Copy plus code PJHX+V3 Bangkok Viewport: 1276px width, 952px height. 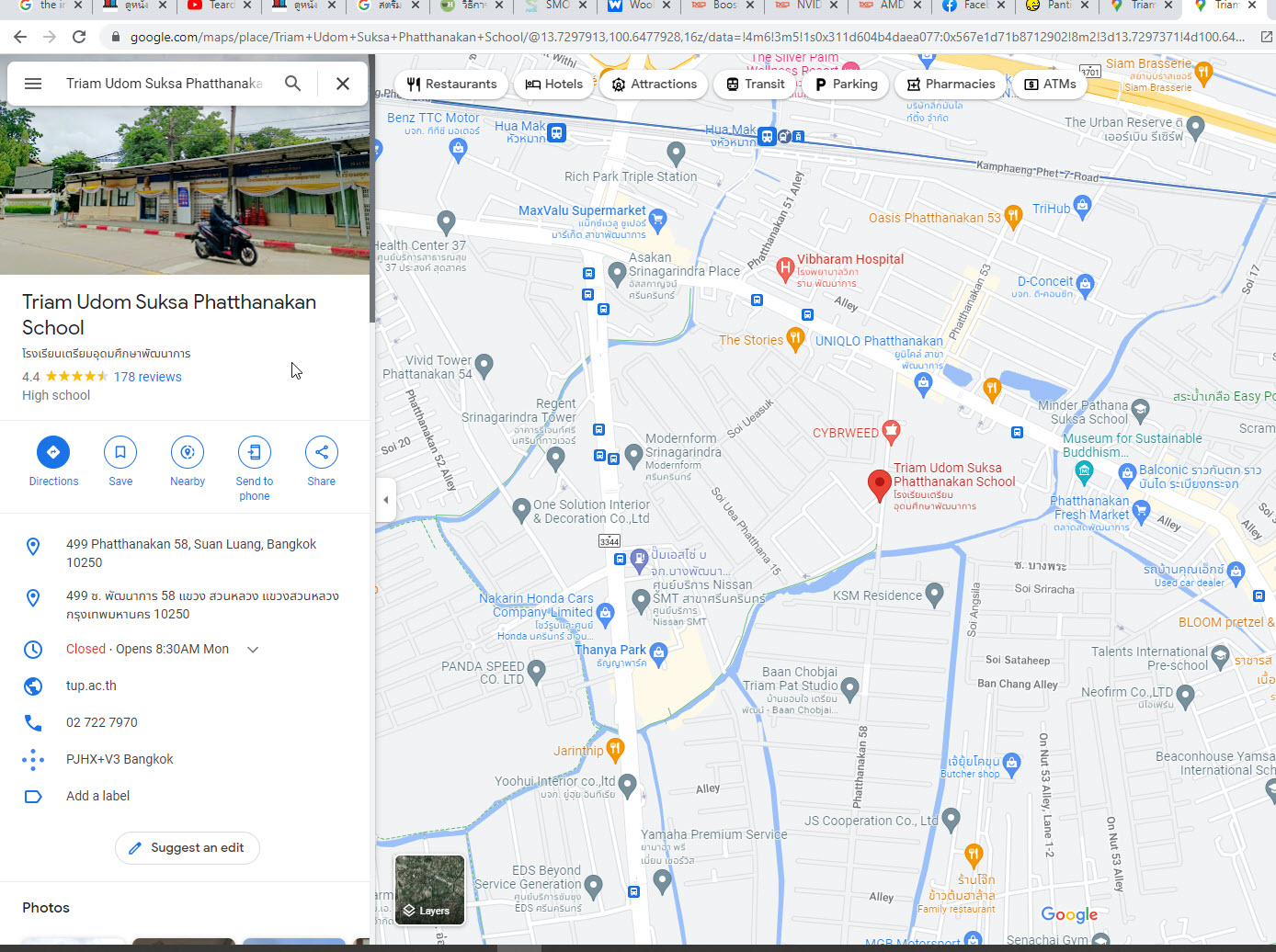[x=120, y=759]
